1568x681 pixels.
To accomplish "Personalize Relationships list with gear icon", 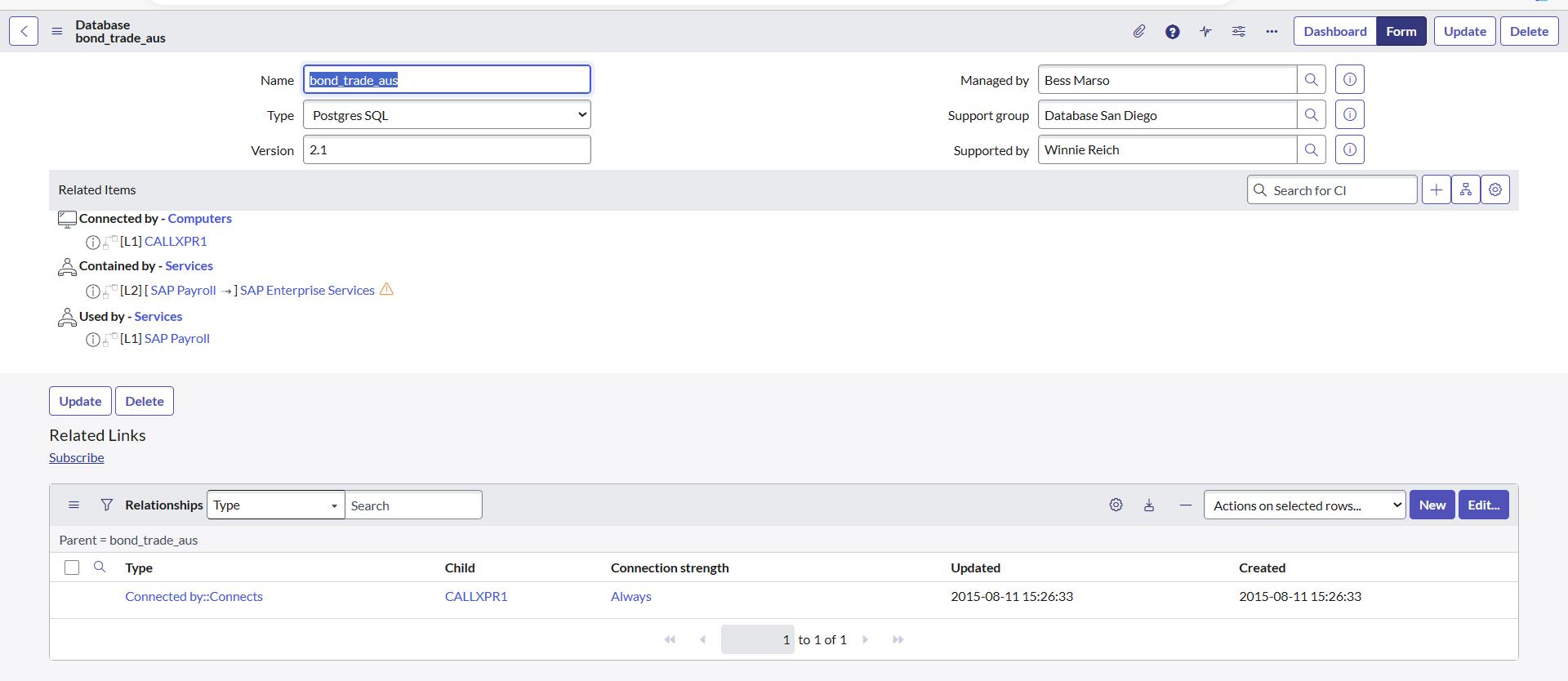I will [1116, 505].
